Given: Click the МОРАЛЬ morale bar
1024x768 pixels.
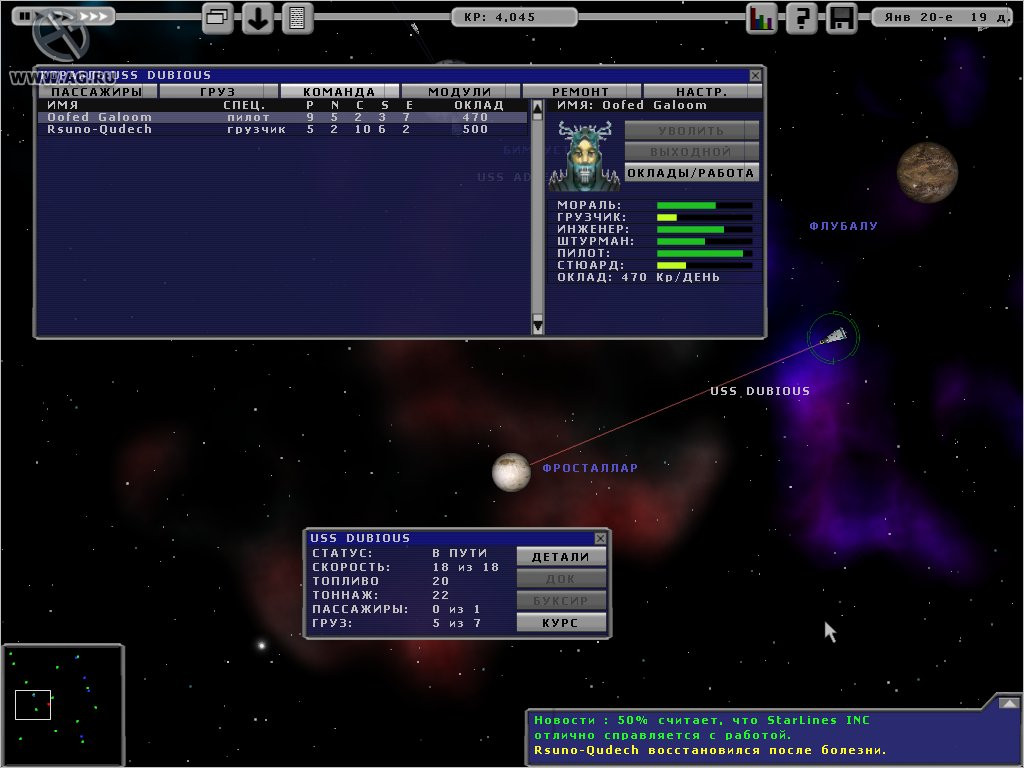Looking at the screenshot, I should pos(705,205).
